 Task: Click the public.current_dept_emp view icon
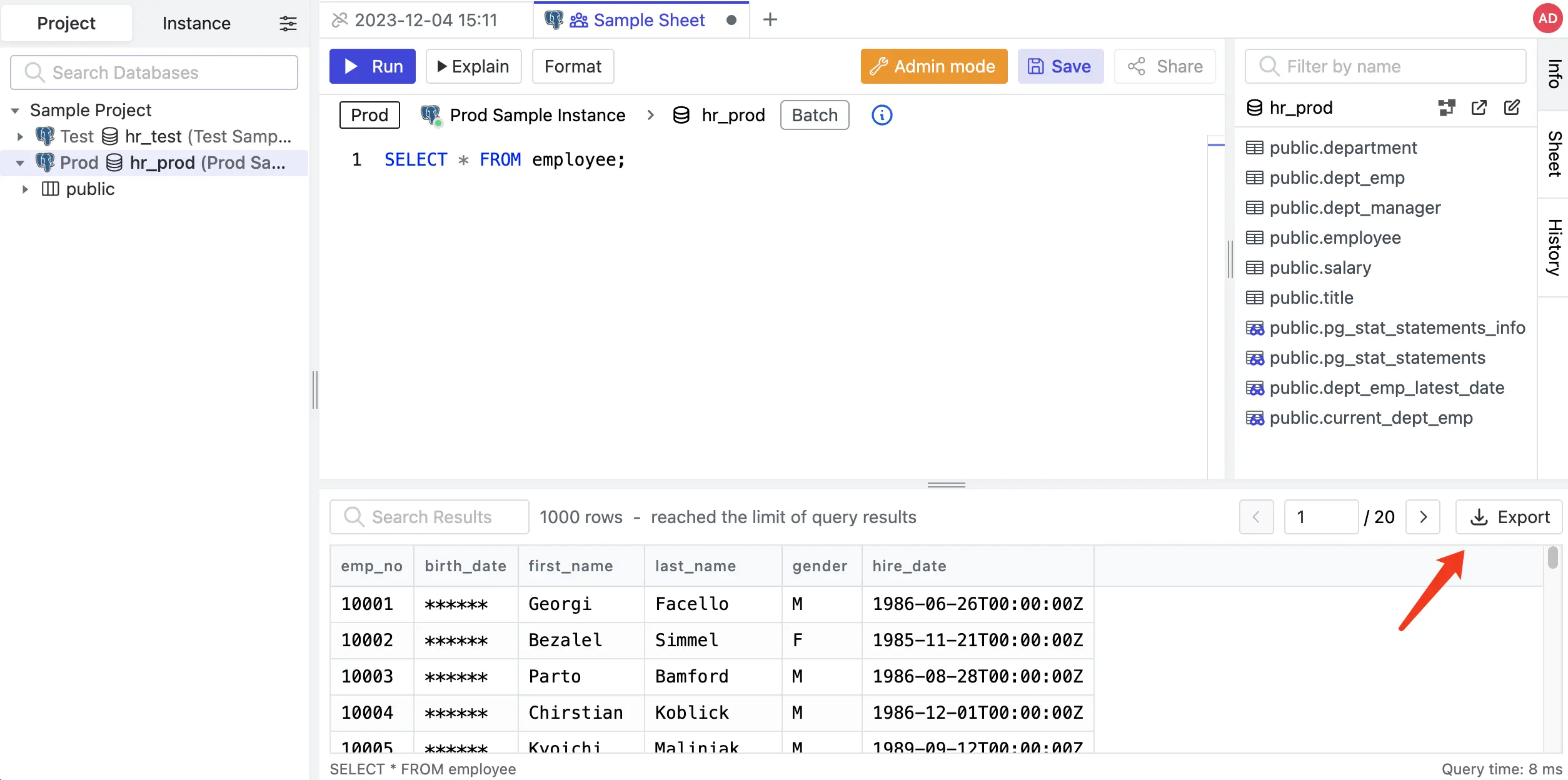pyautogui.click(x=1254, y=417)
